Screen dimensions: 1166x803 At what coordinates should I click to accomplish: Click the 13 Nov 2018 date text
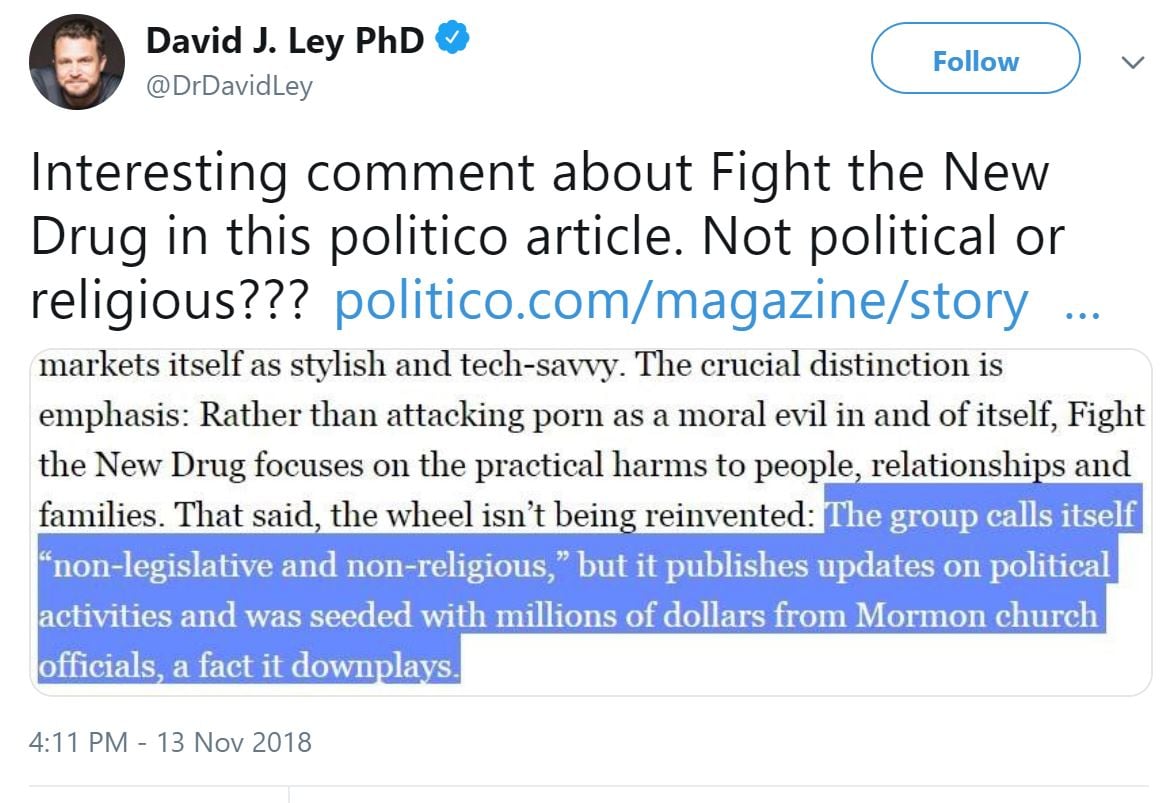click(235, 743)
